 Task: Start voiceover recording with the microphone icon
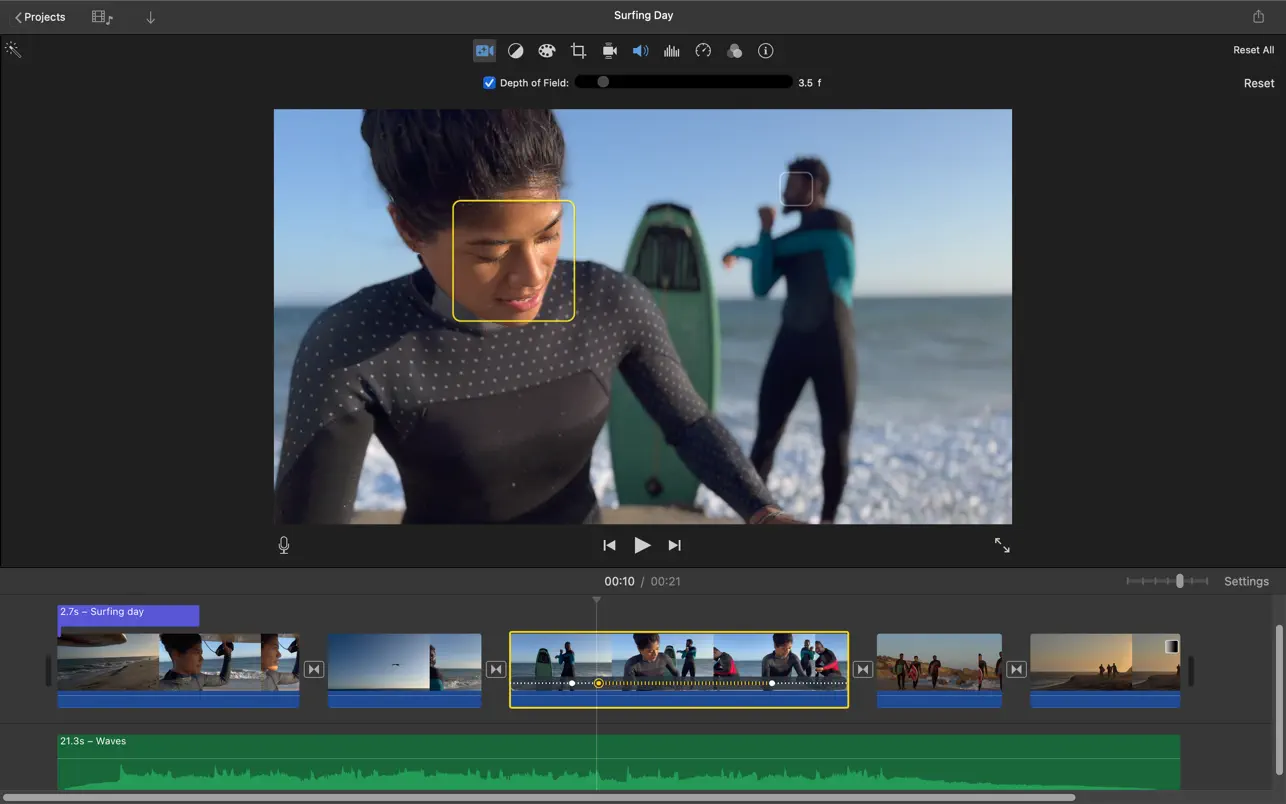point(283,545)
